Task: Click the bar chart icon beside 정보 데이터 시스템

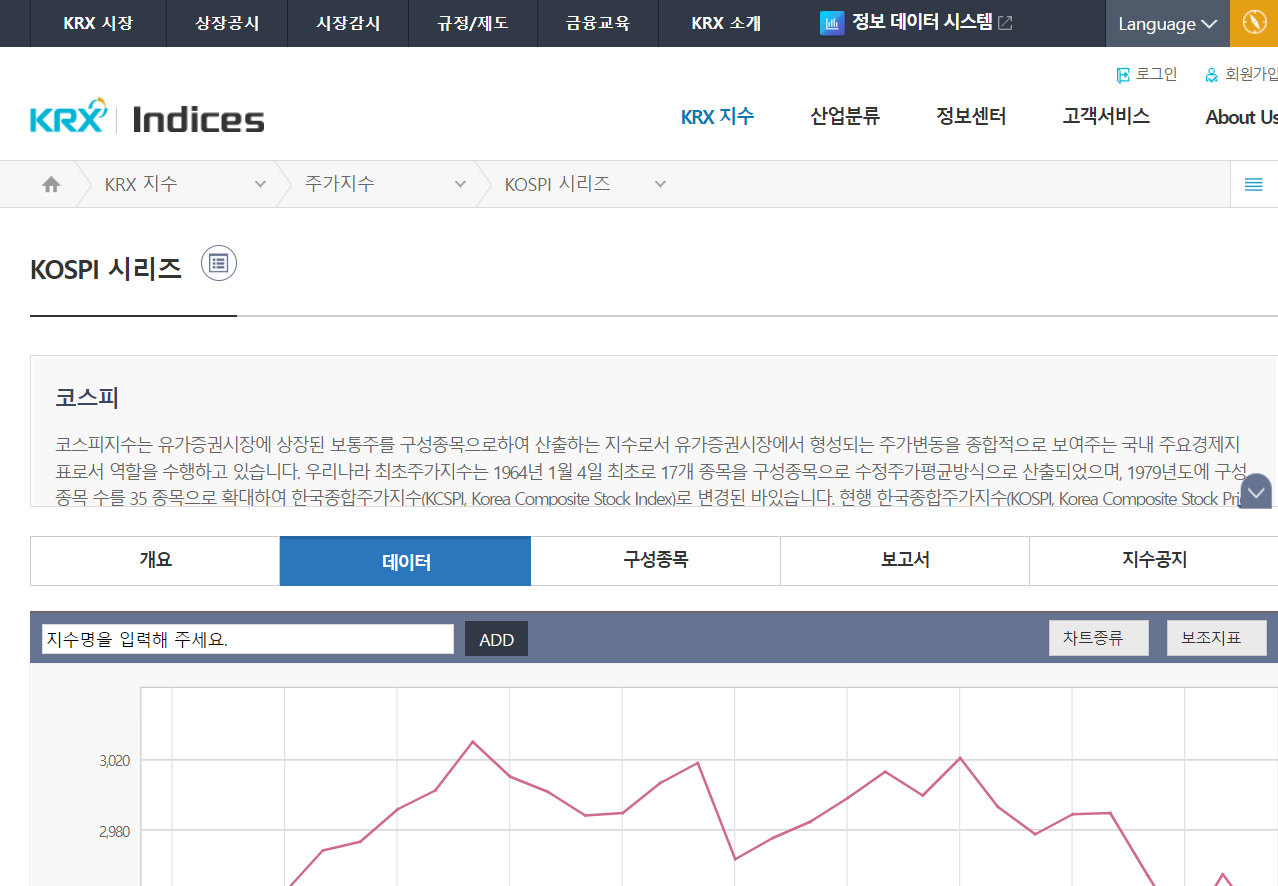Action: pyautogui.click(x=832, y=22)
